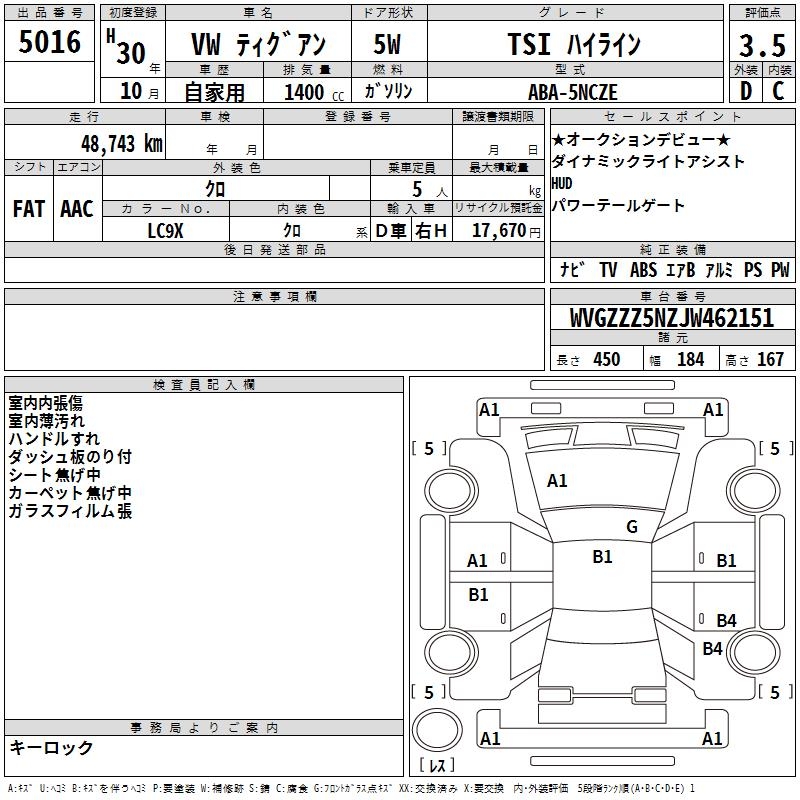This screenshot has height=800, width=800.
Task: Click the damage code legend line at bottom
Action: click(x=351, y=788)
